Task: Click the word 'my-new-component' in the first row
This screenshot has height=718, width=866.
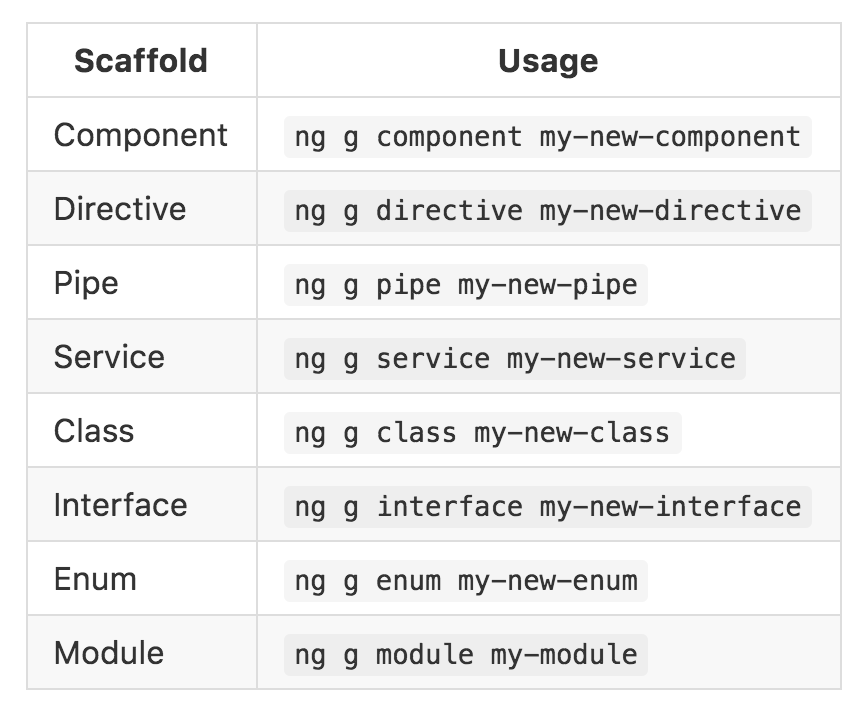Action: point(670,136)
